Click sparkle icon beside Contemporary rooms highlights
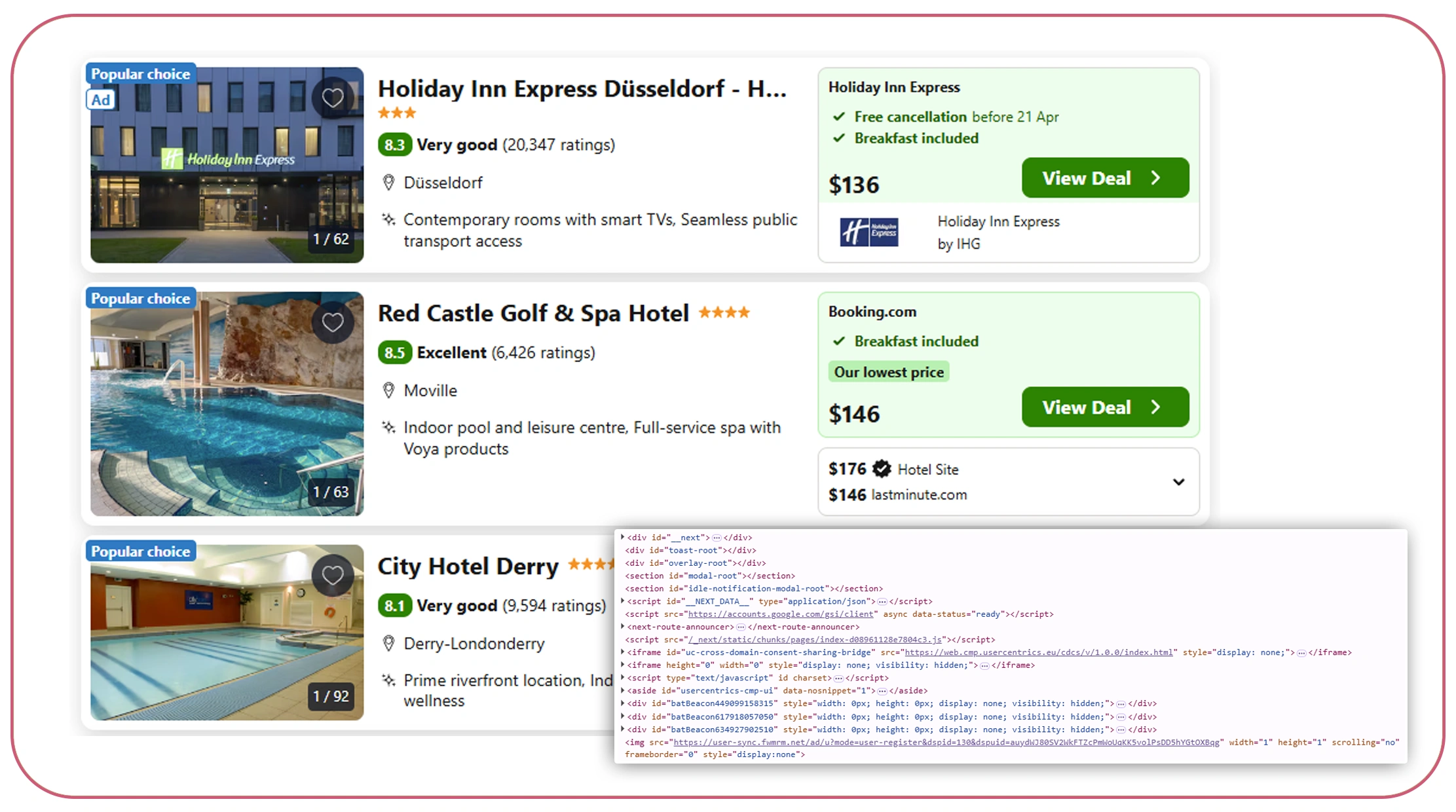The width and height of the screenshot is (1456, 812). 388,219
